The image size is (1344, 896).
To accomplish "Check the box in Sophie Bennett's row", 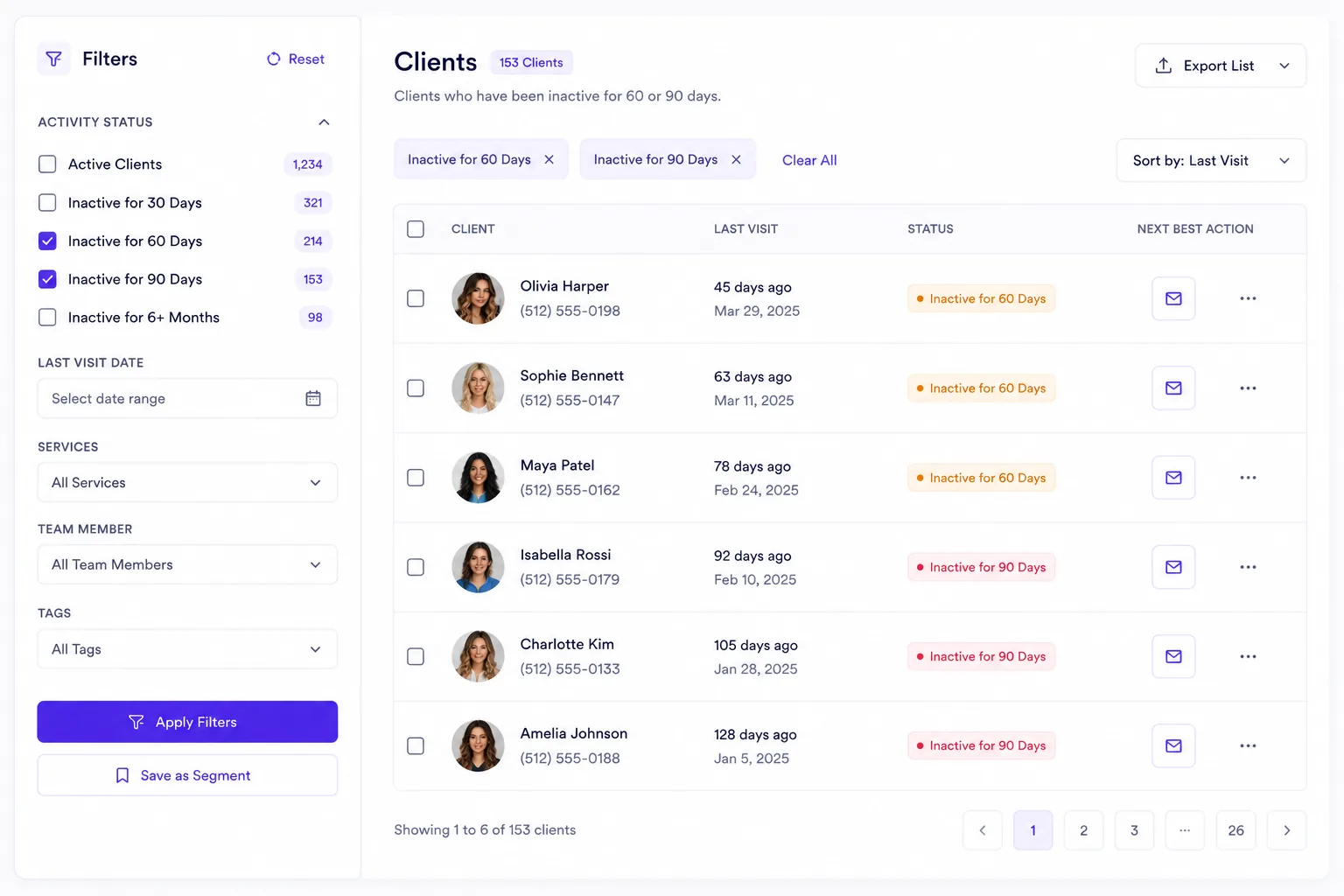I will [x=416, y=388].
